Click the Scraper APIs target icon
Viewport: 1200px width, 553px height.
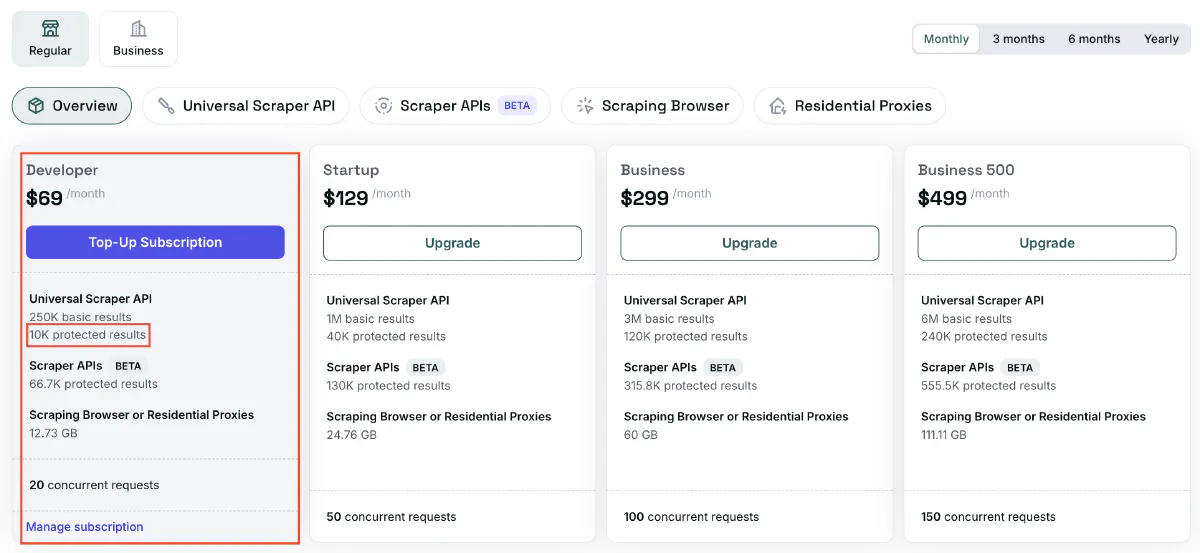tap(383, 106)
